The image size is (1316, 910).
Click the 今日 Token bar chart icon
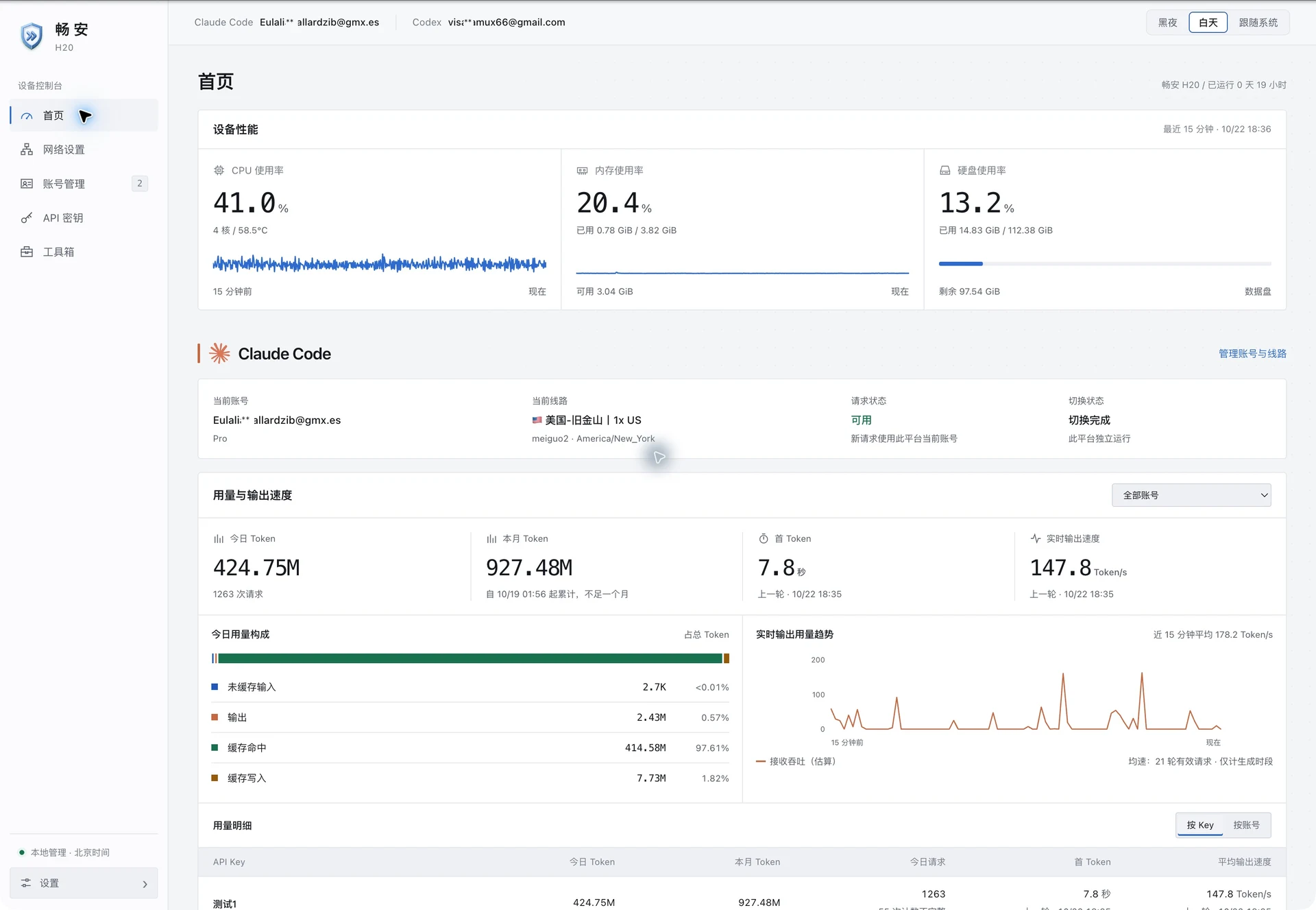click(x=219, y=539)
